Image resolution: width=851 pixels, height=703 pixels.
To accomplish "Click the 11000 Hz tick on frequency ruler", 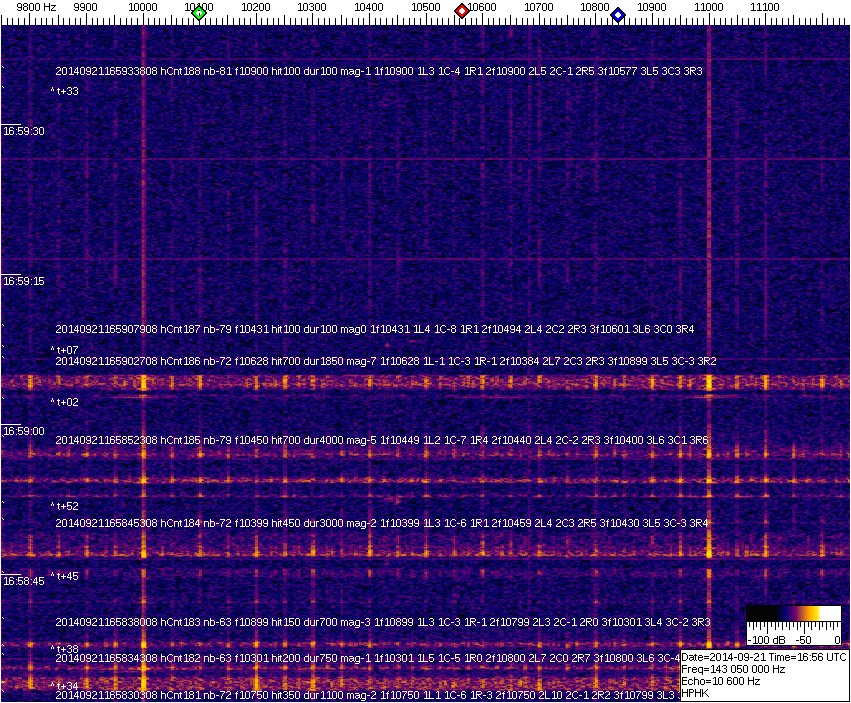I will [709, 8].
